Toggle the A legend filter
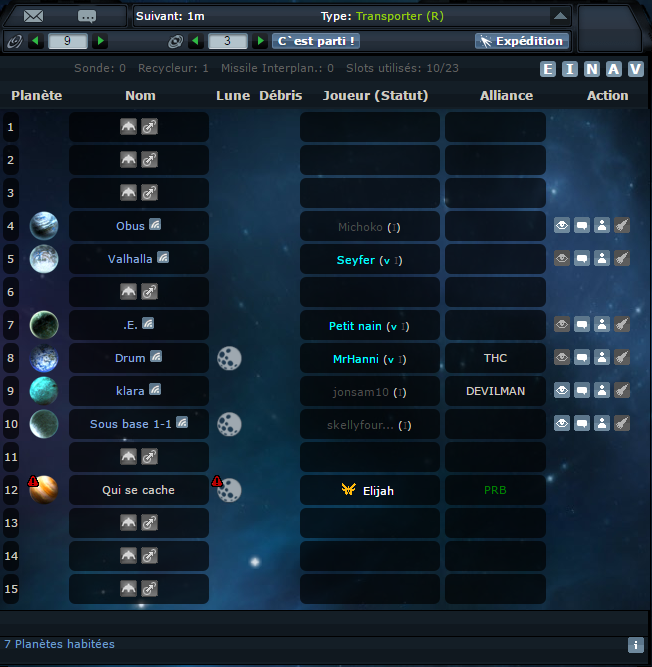This screenshot has width=652, height=667. [x=613, y=69]
